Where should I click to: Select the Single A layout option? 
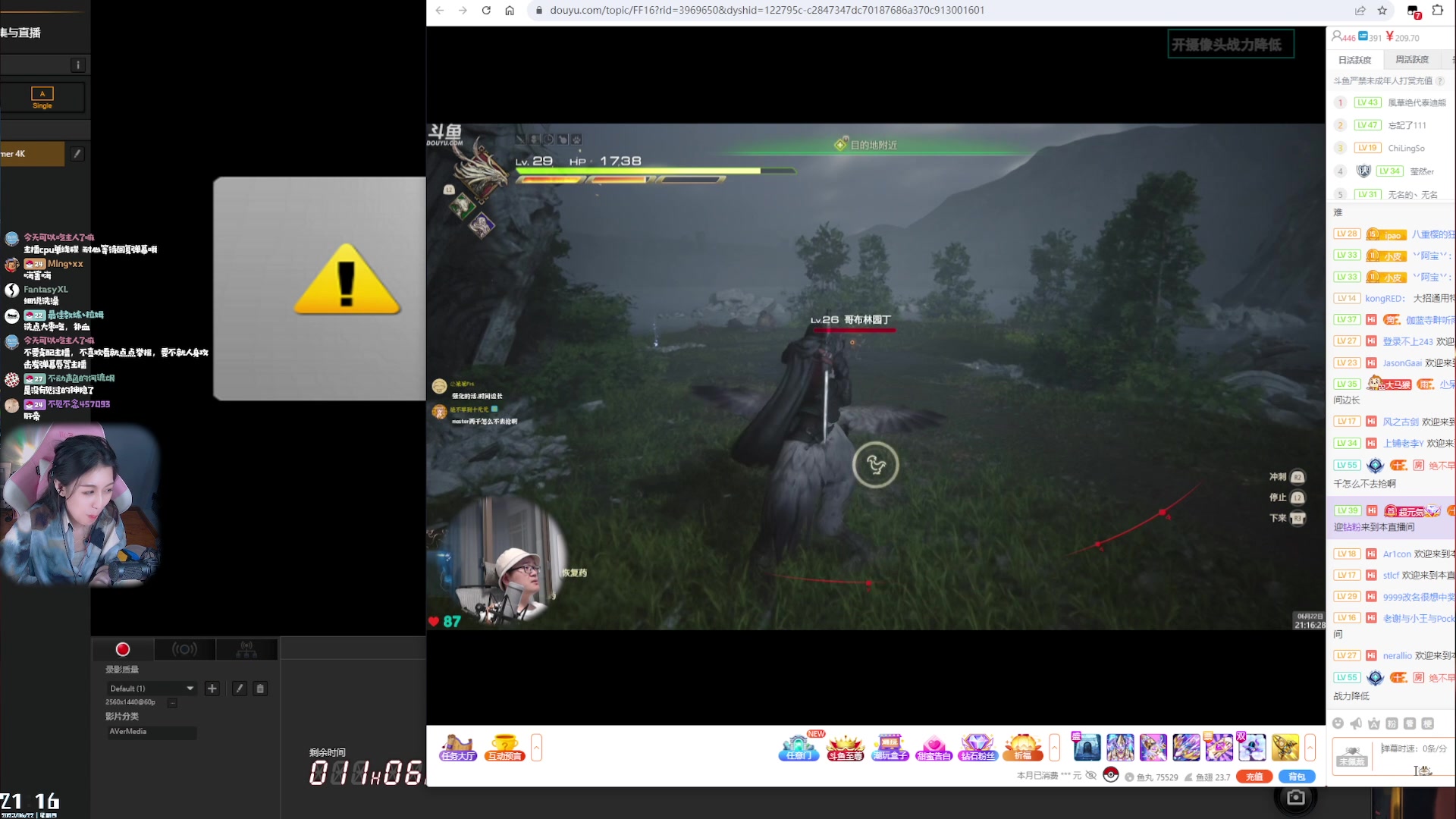click(42, 97)
